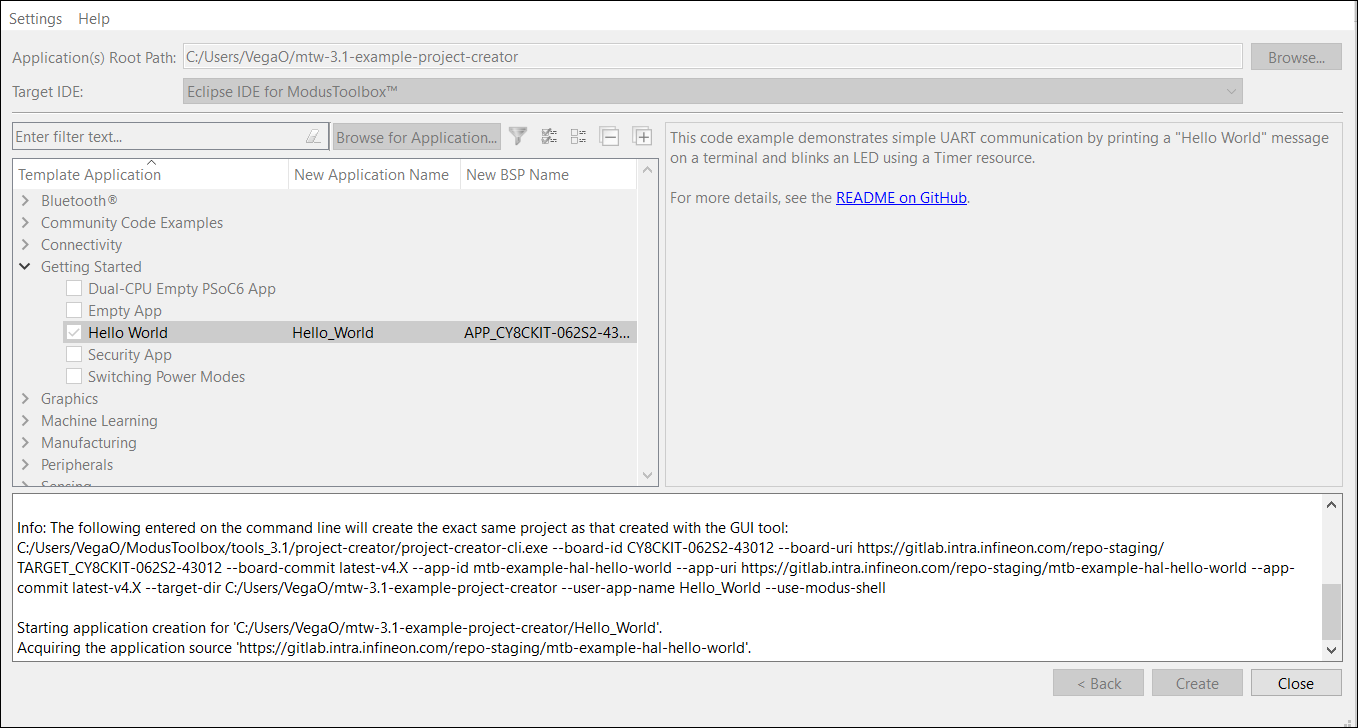Select the Empty App label
The height and width of the screenshot is (728, 1358).
coord(125,310)
